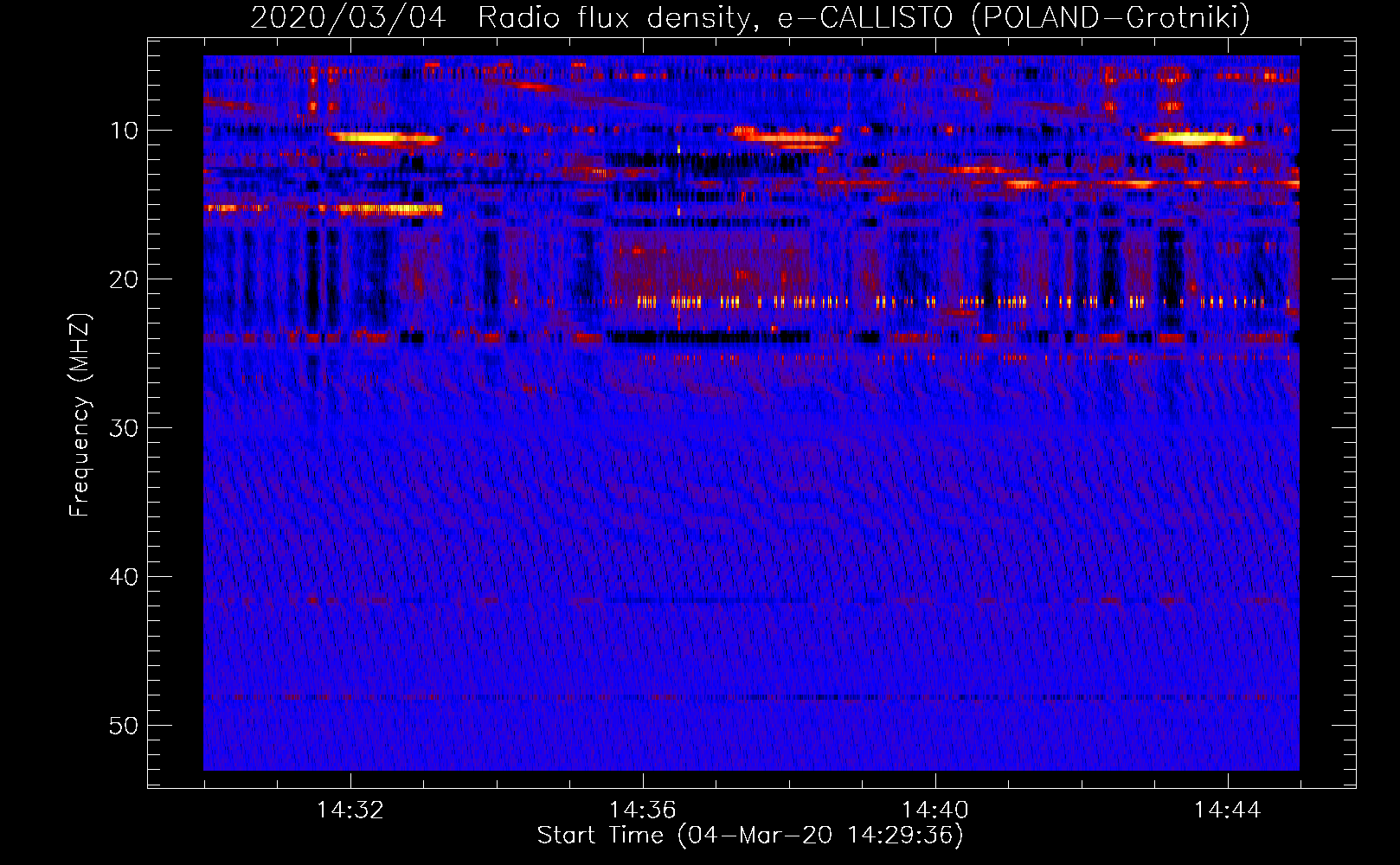The width and height of the screenshot is (1400, 865).
Task: Click the 50 MHz frequency tick label
Action: (x=124, y=726)
